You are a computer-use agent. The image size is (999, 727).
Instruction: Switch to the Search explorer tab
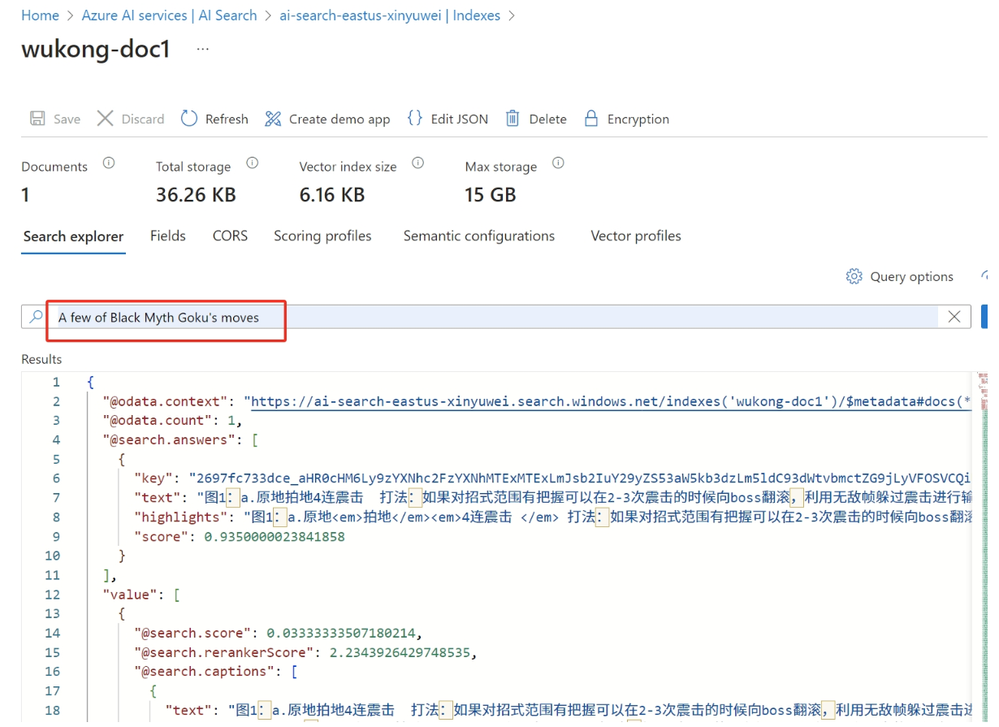point(73,236)
